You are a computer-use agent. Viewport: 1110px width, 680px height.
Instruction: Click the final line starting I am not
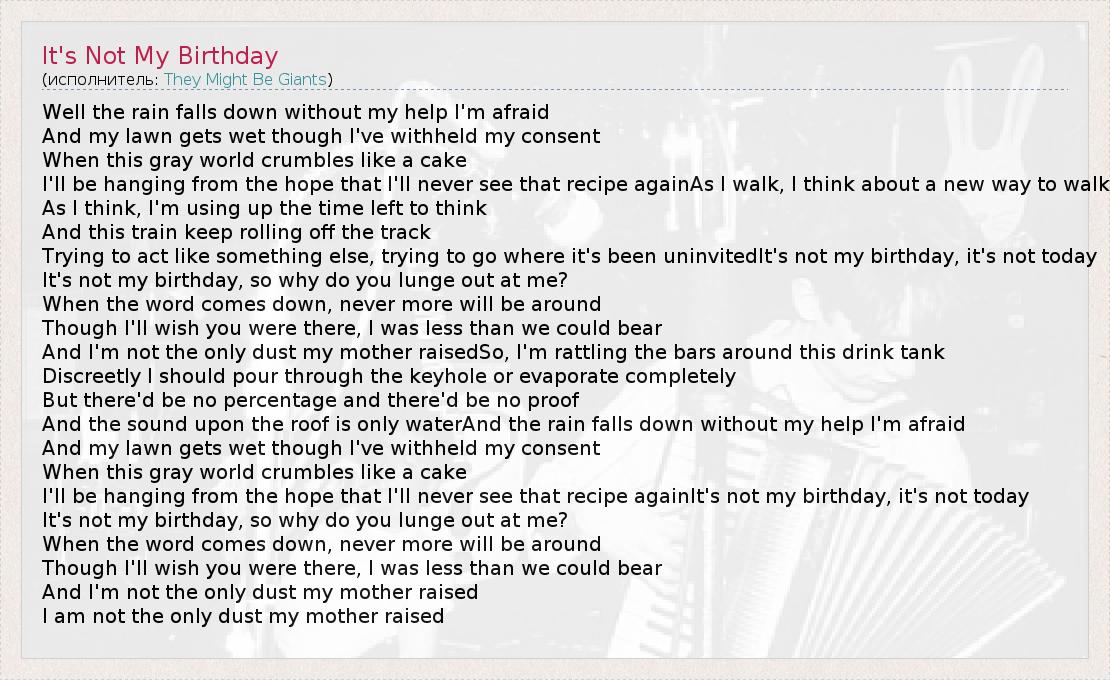click(242, 616)
